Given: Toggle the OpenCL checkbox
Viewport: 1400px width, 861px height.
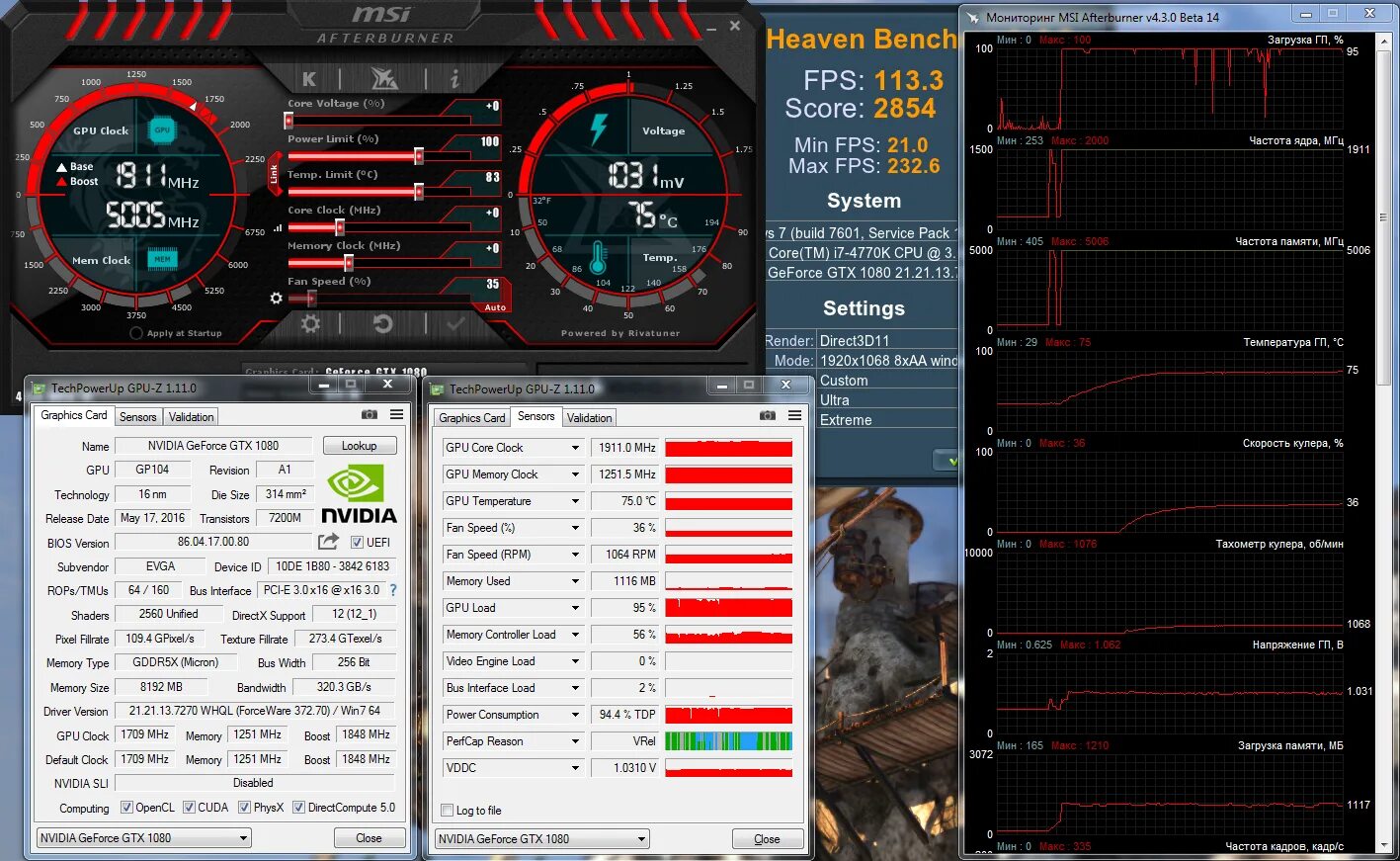Looking at the screenshot, I should coord(126,808).
